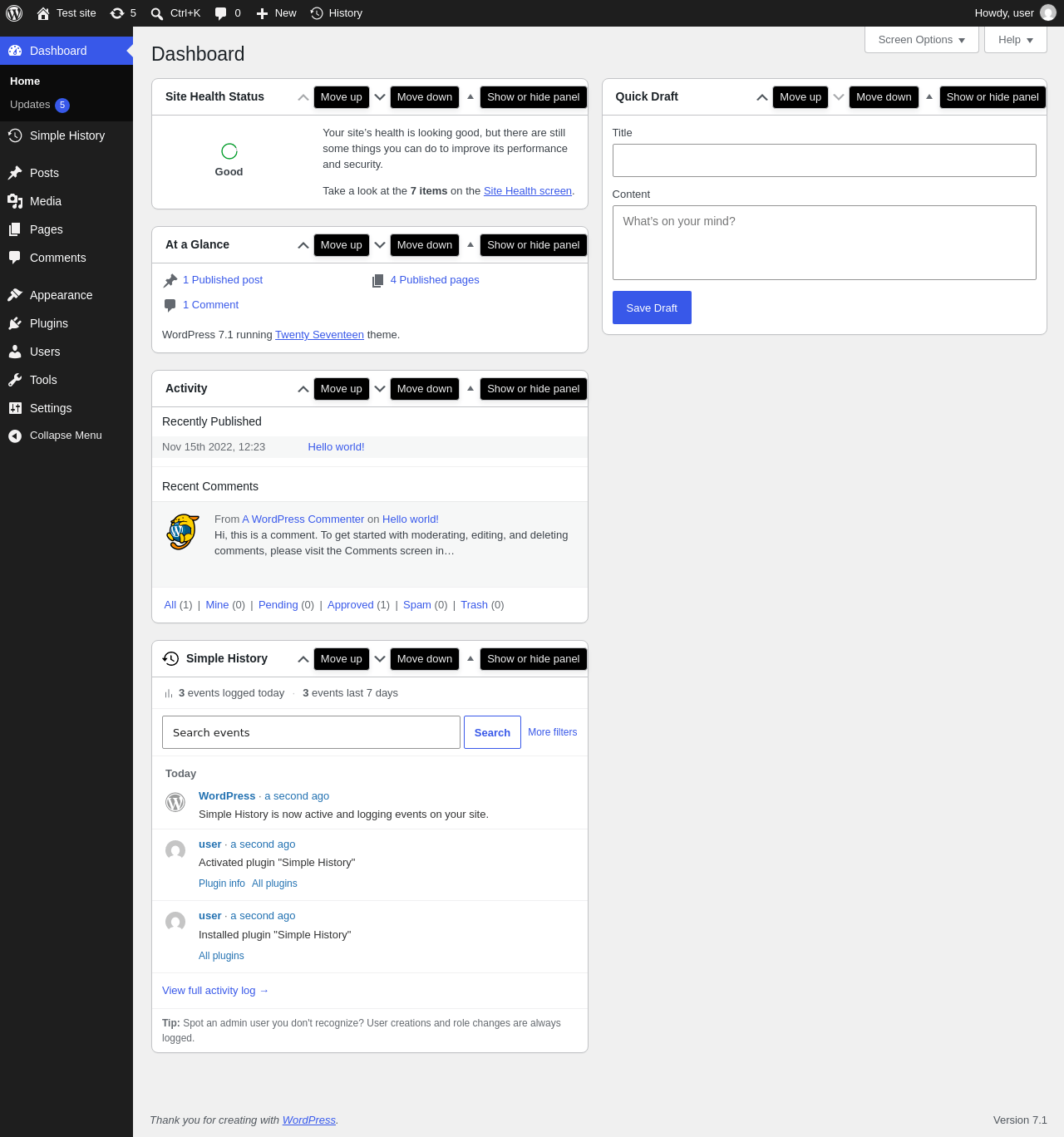Open the Trash comments filter link
1064x1137 pixels.
point(474,605)
